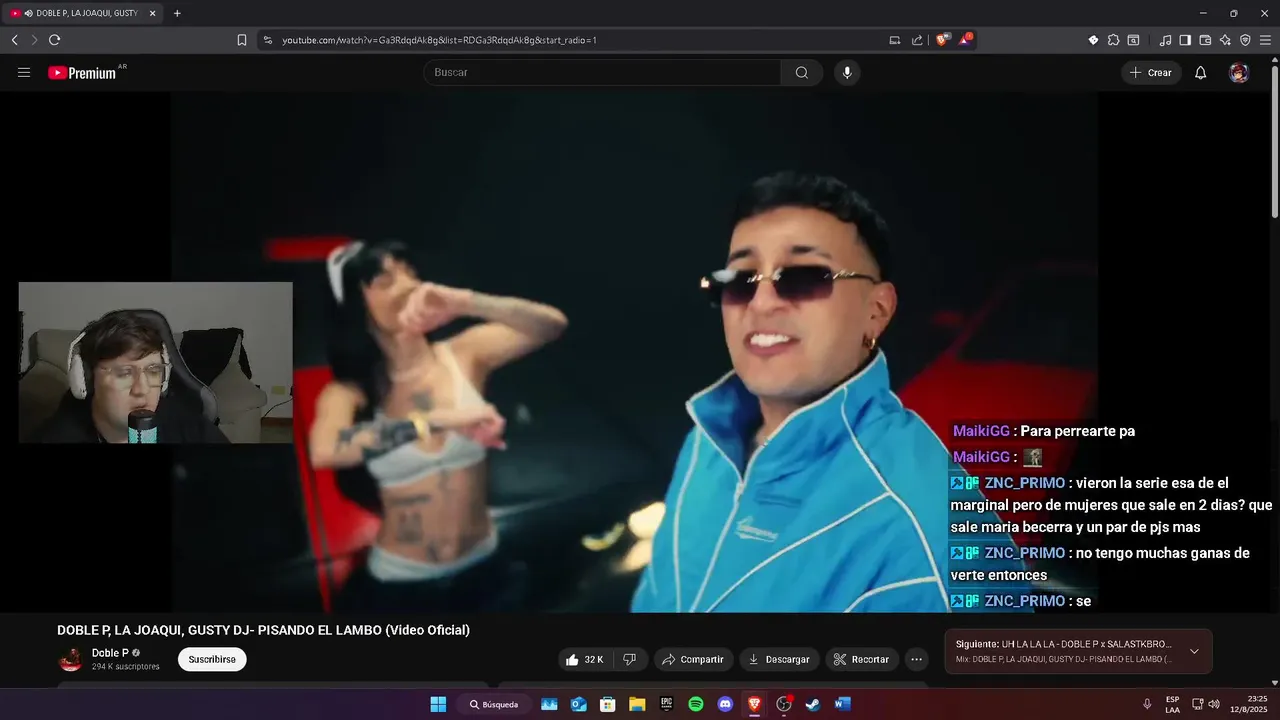The image size is (1280, 720).
Task: Open the extensions puzzle icon
Action: 1113,40
